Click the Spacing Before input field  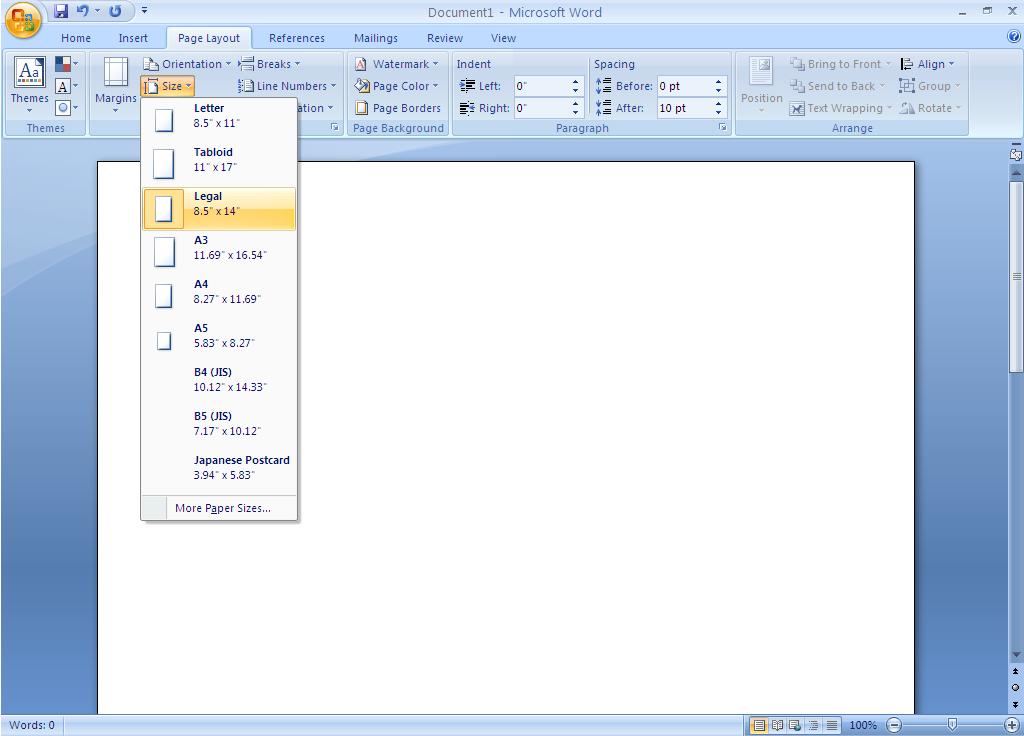(683, 86)
